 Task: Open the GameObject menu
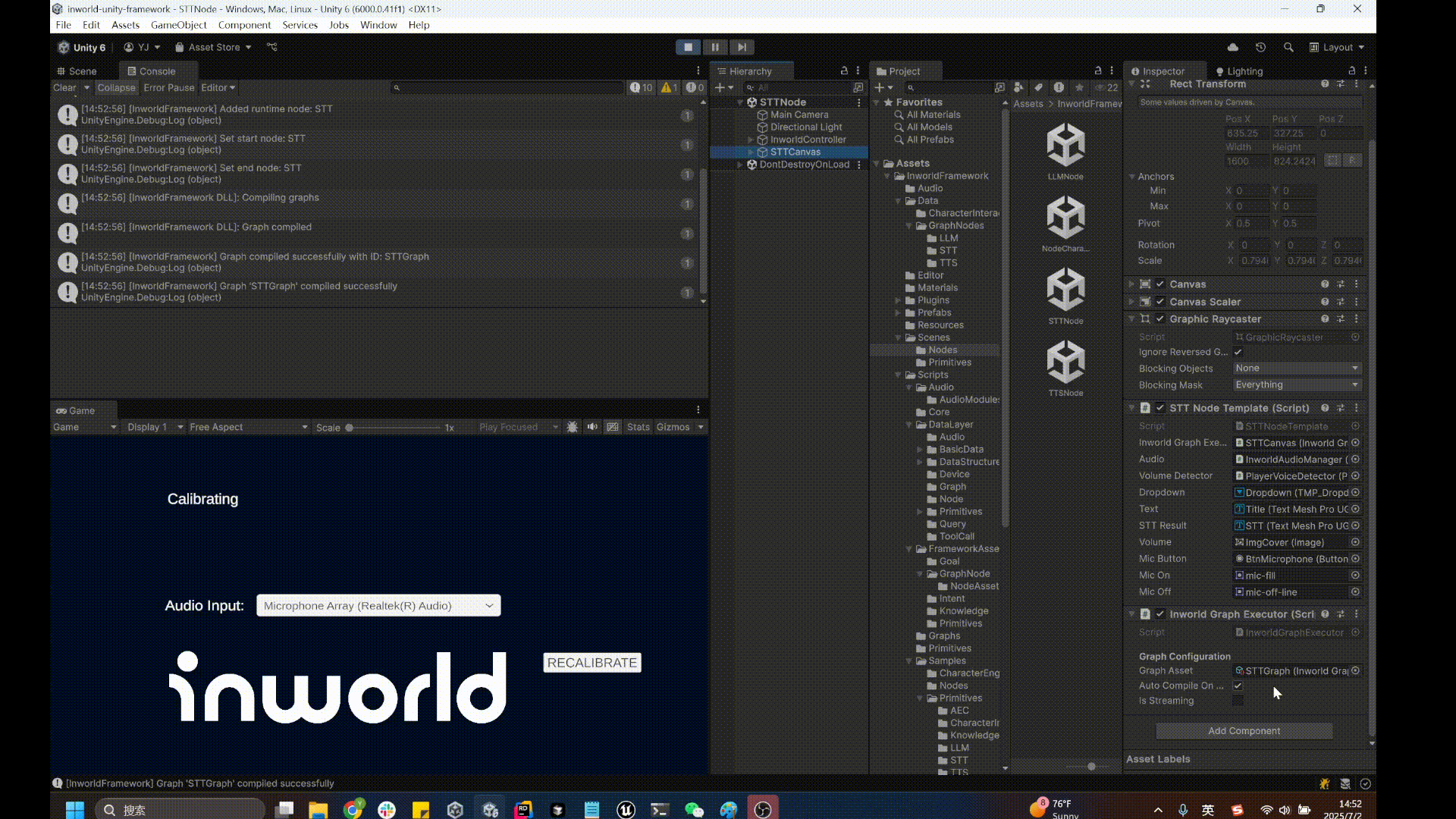179,24
